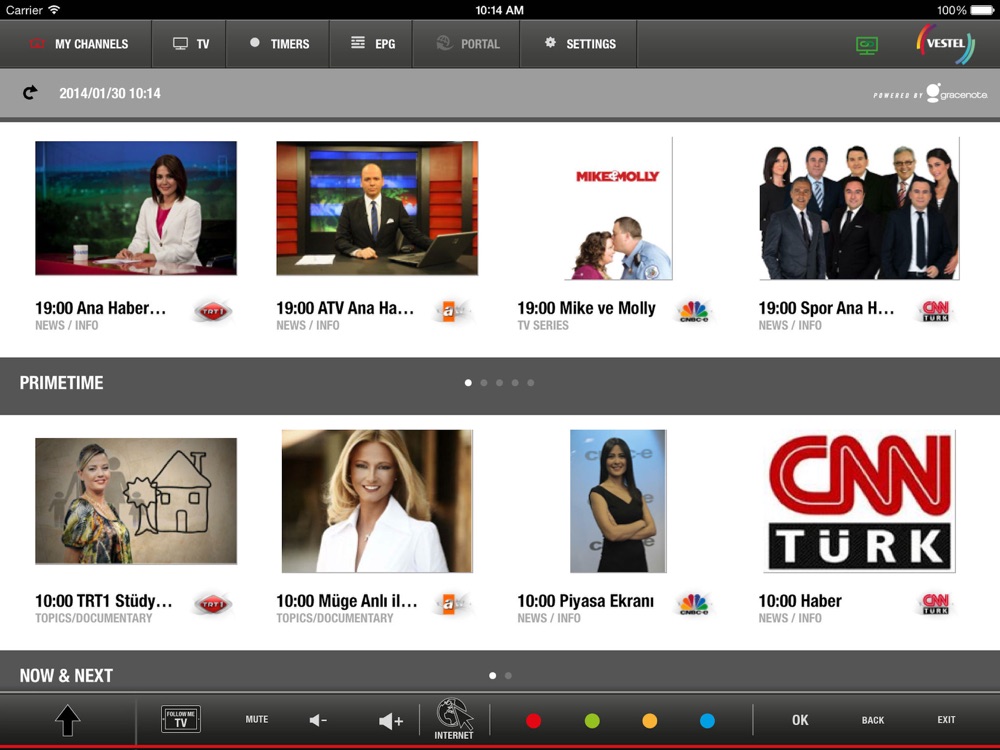Open the 19:00 Mike ve Molly title

coord(586,308)
